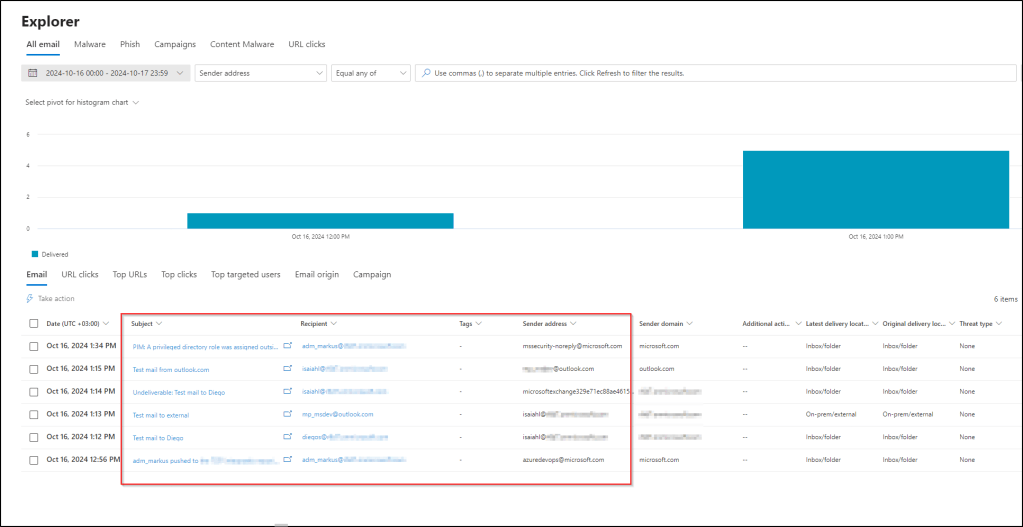The height and width of the screenshot is (527, 1023).
Task: Open the 'Test mail to external' subject link
Action: (160, 414)
